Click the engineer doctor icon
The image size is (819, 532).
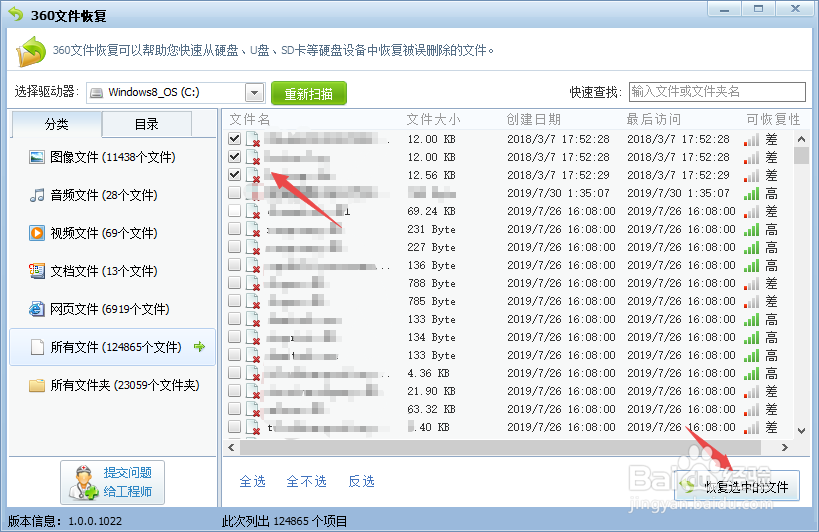(x=84, y=482)
